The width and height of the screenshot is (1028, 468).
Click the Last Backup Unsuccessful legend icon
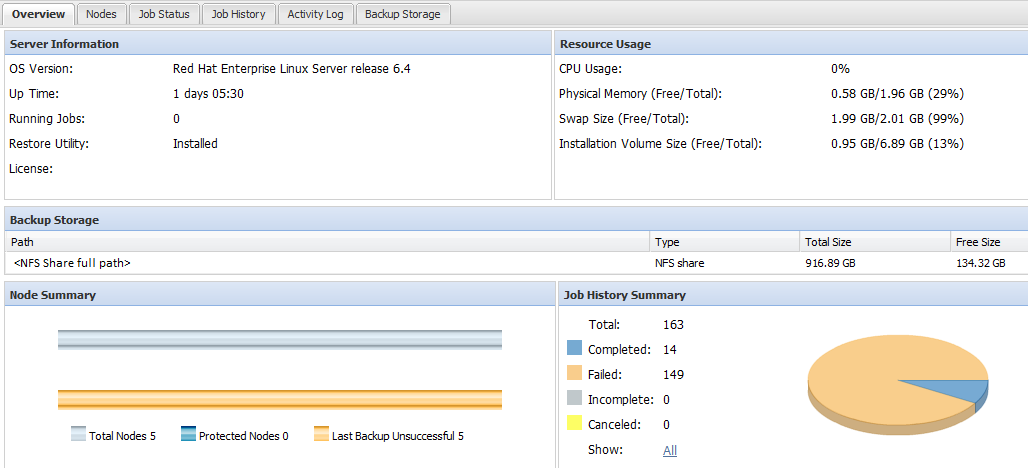[321, 435]
